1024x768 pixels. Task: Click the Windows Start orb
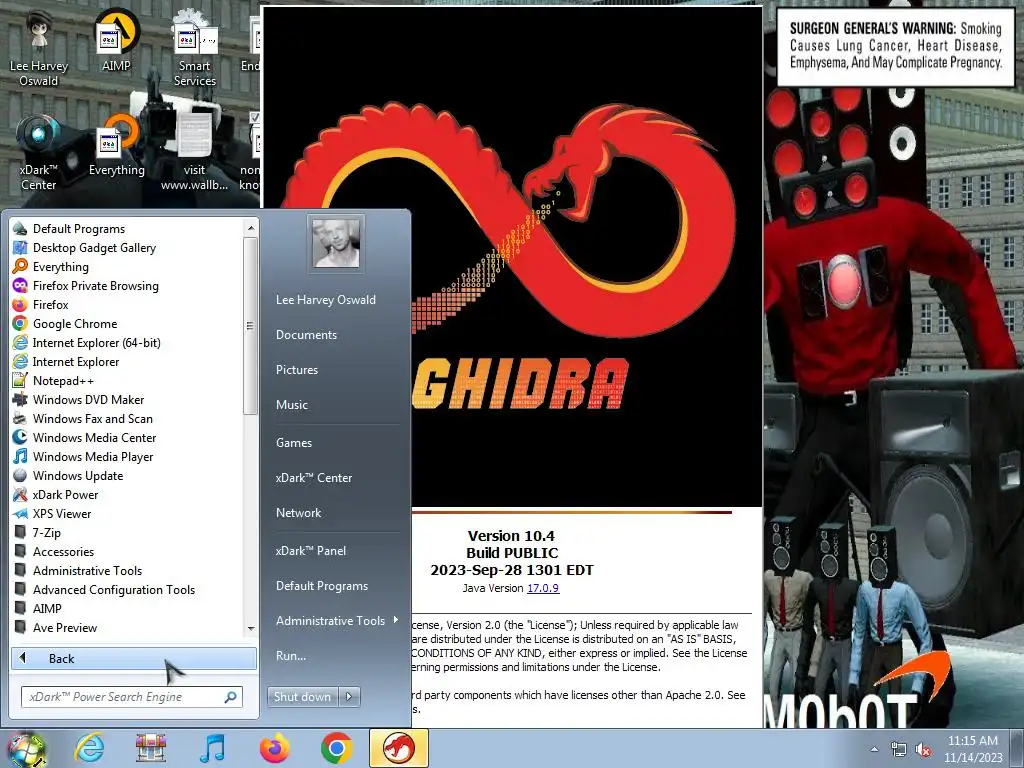click(26, 748)
